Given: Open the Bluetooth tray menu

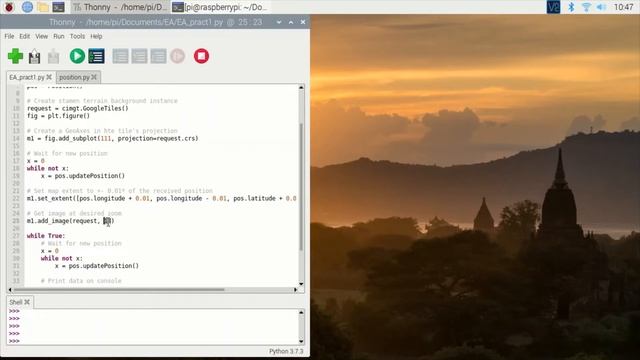Looking at the screenshot, I should point(571,7).
